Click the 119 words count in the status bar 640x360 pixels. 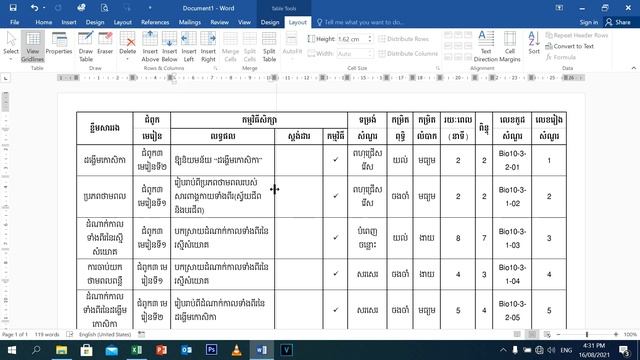(47, 334)
